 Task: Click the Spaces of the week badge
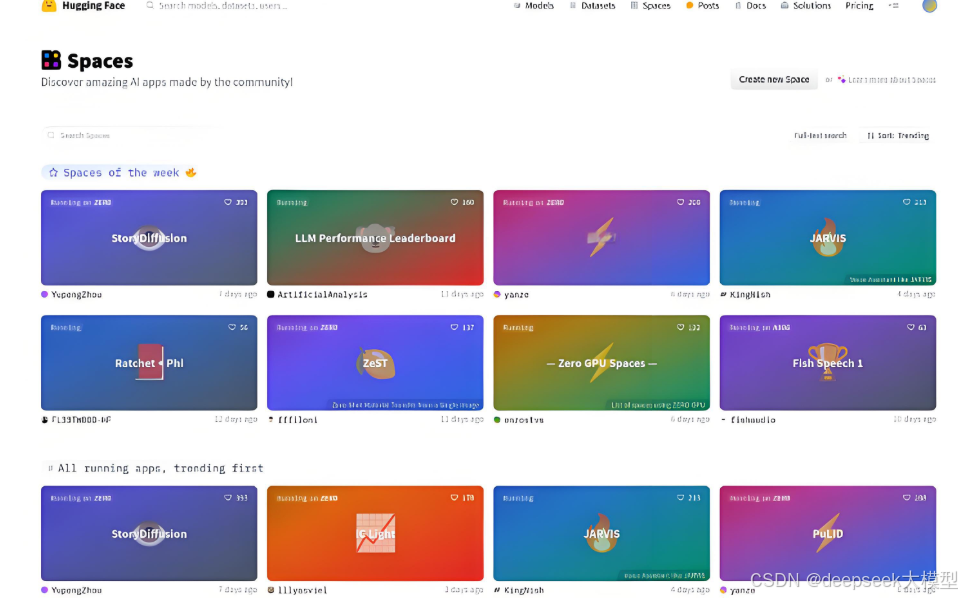120,172
